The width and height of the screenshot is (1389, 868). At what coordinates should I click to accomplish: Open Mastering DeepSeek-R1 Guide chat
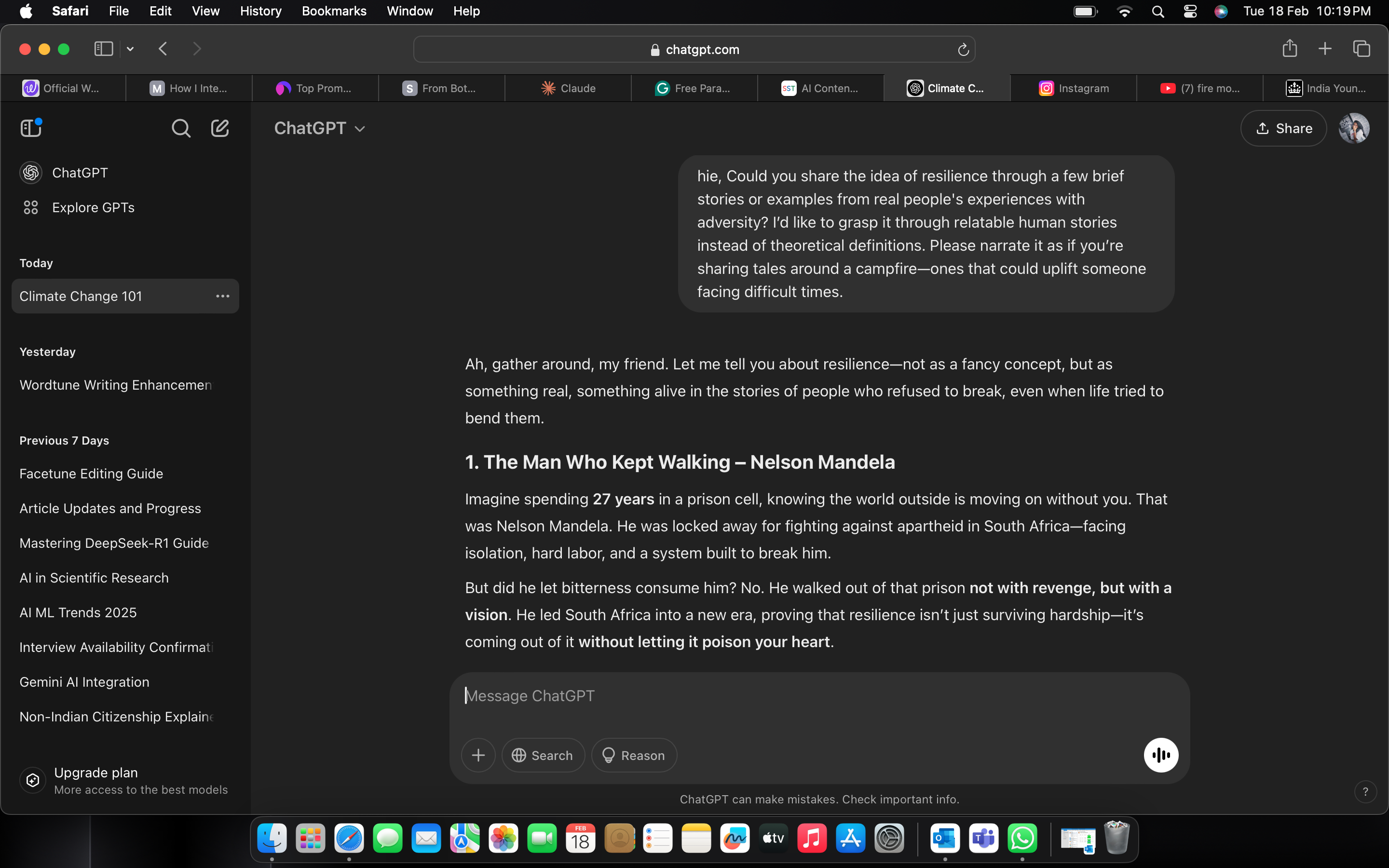point(125,543)
